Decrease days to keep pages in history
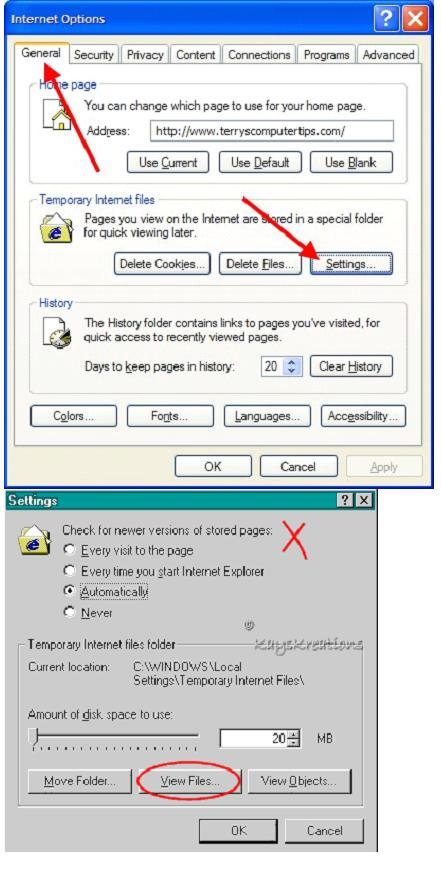441x872 pixels. [293, 371]
